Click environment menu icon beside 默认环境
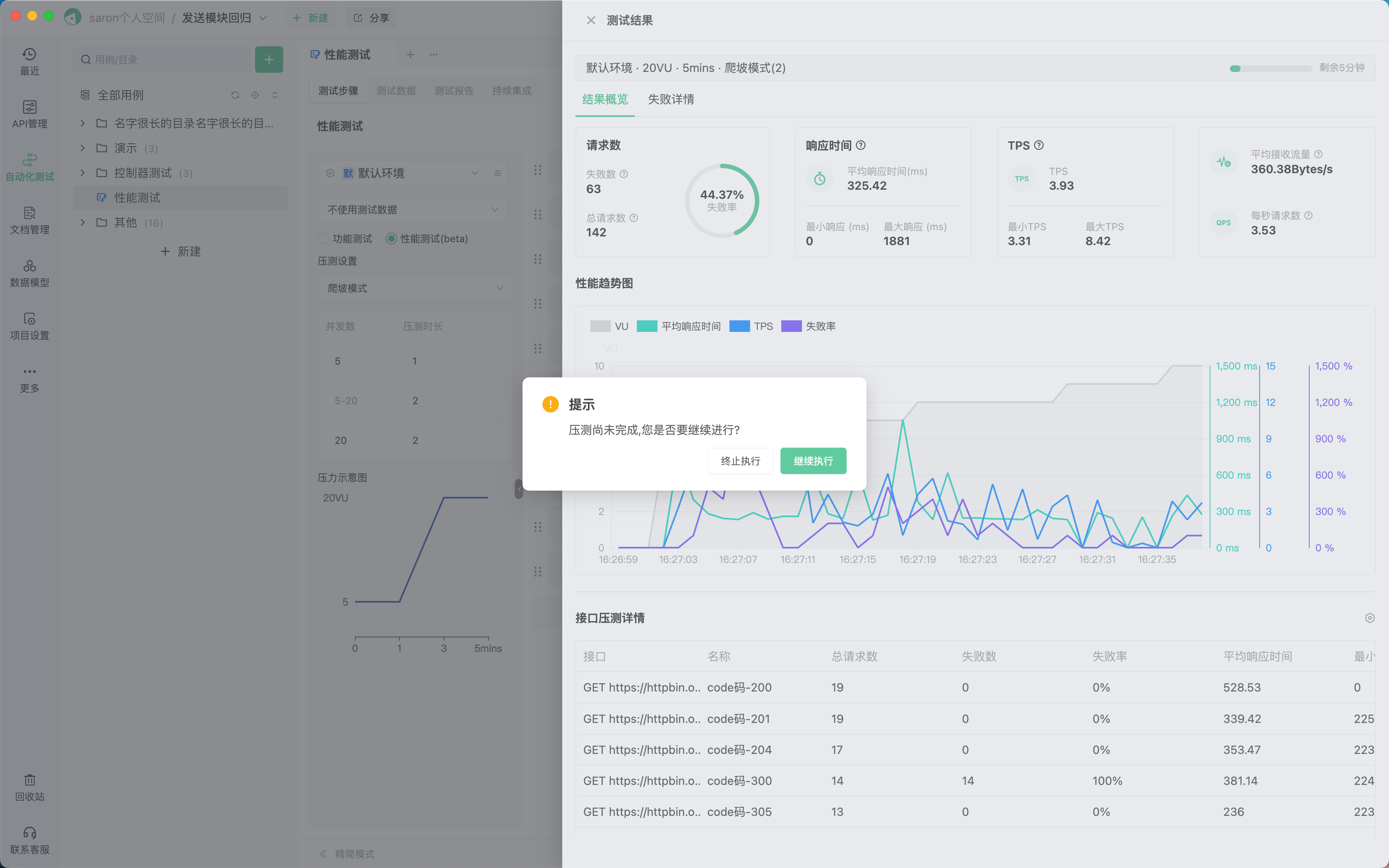Screen dimensions: 1389x868 (x=498, y=173)
